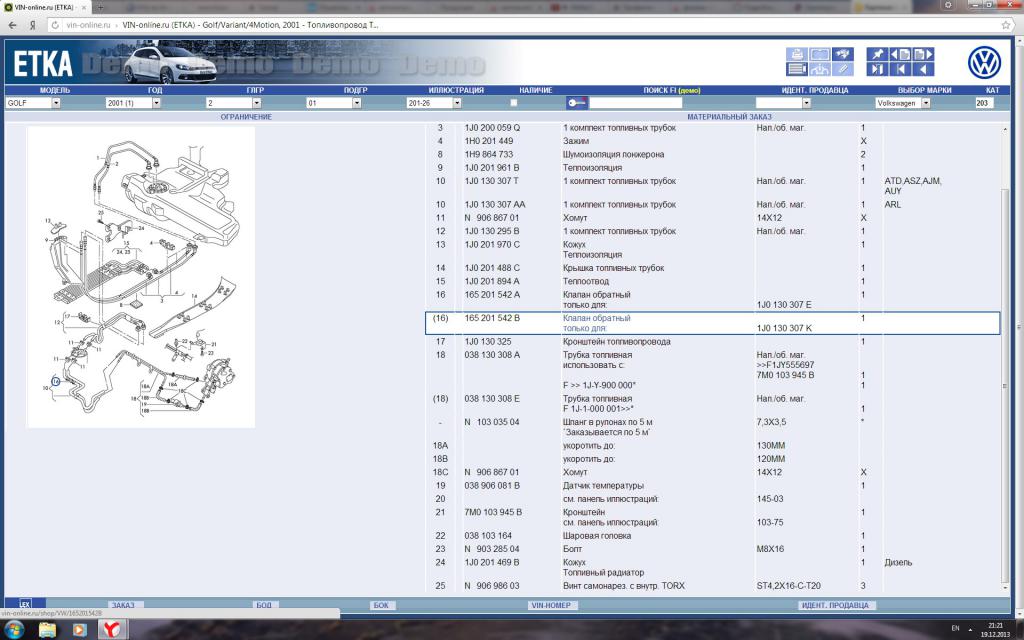Go to previous illustration page icon
The image size is (1024, 640).
click(x=901, y=54)
